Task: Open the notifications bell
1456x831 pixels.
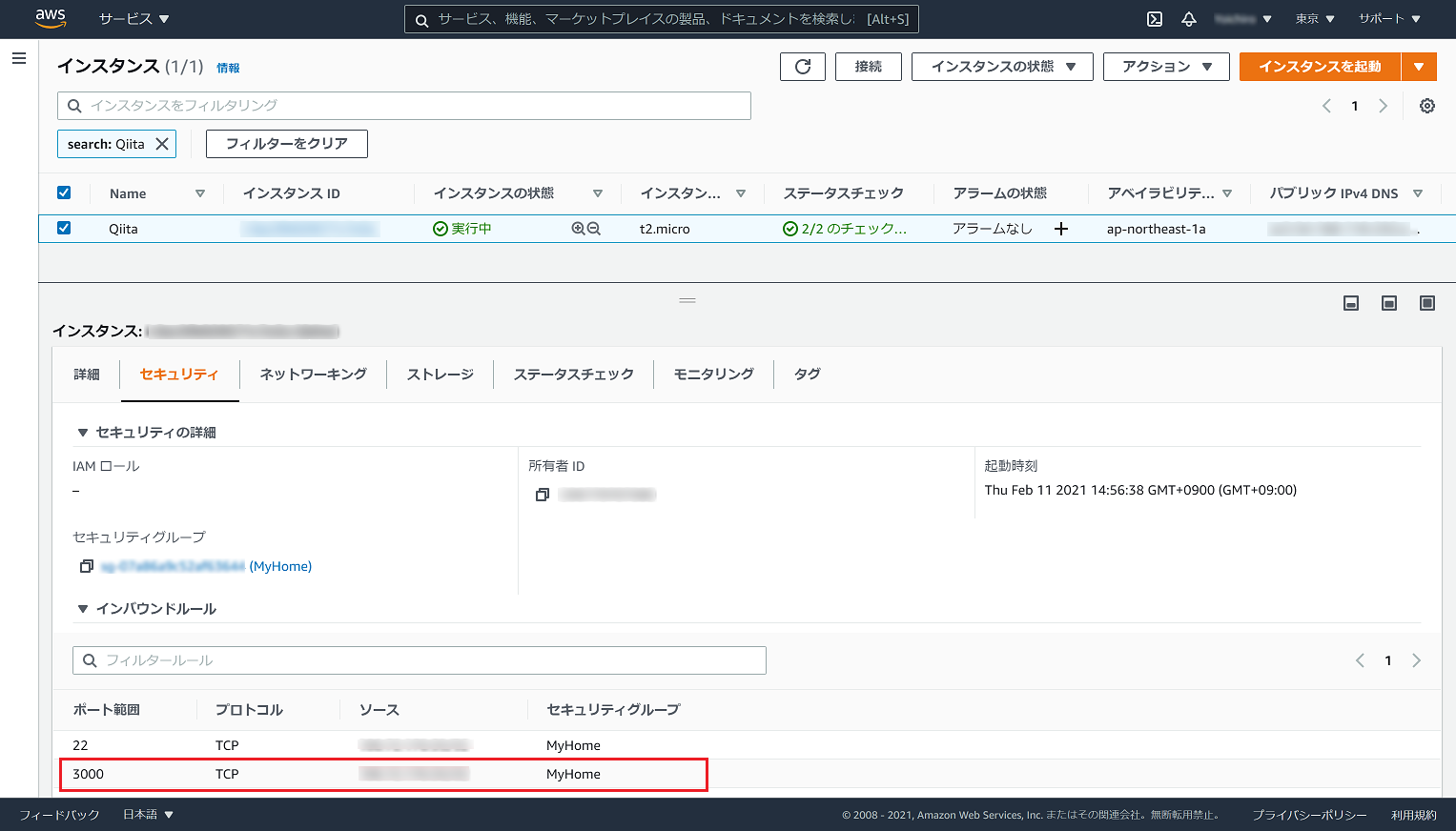Action: pyautogui.click(x=1189, y=19)
